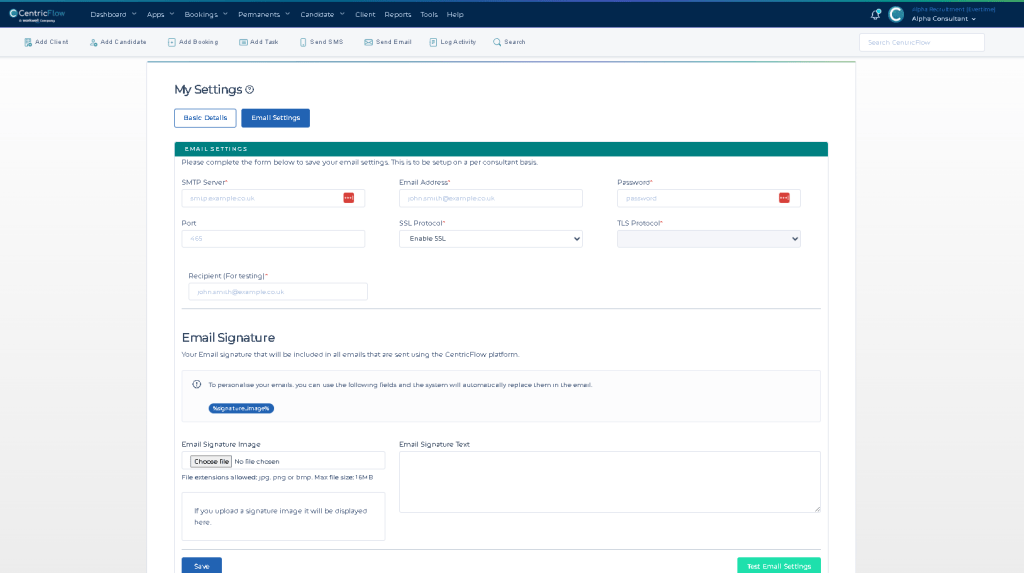Click the Add Booking toolbar icon

(x=172, y=42)
